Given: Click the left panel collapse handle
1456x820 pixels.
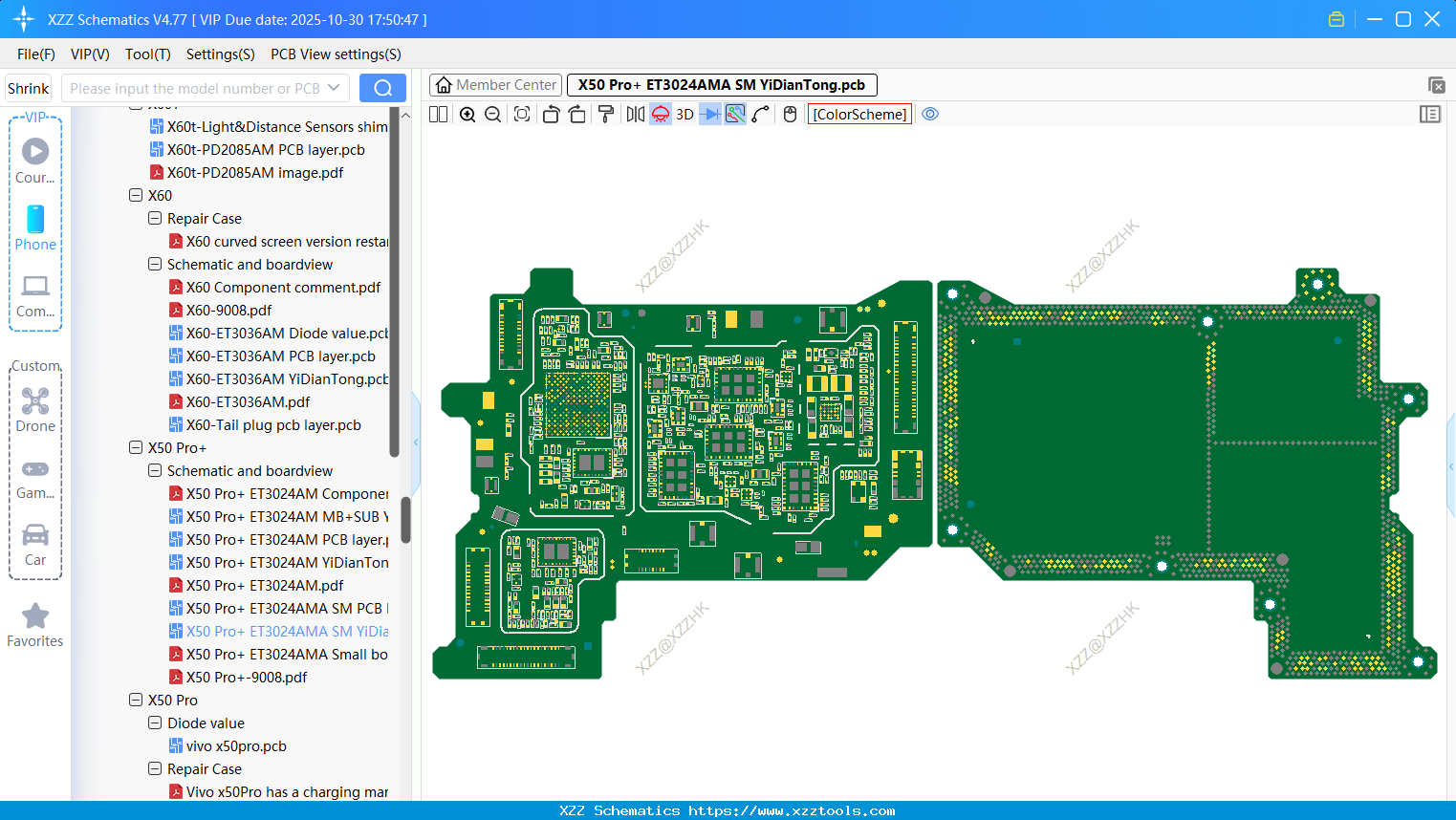Looking at the screenshot, I should (416, 442).
